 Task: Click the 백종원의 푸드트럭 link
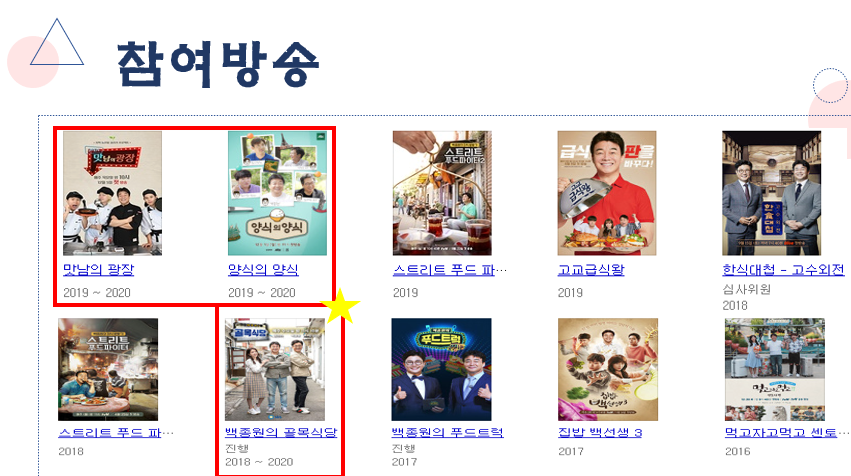tap(448, 433)
